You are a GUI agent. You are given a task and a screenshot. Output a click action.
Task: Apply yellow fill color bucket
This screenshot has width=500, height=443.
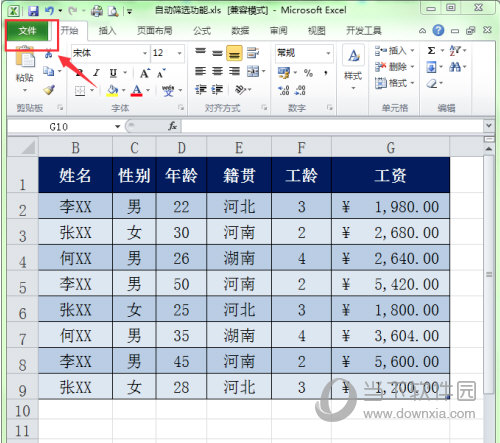113,90
